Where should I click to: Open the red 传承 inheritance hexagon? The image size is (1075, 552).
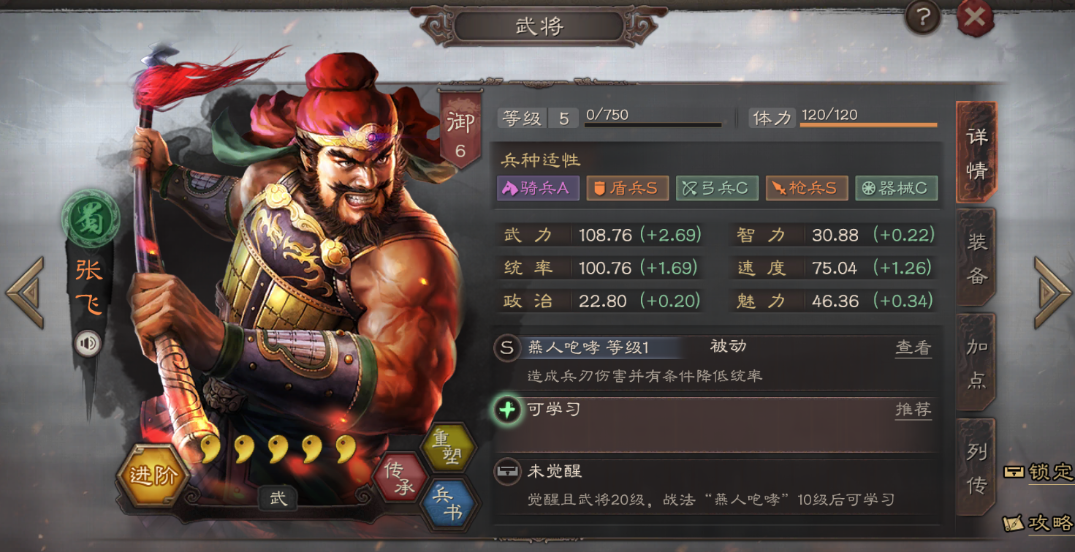[401, 477]
